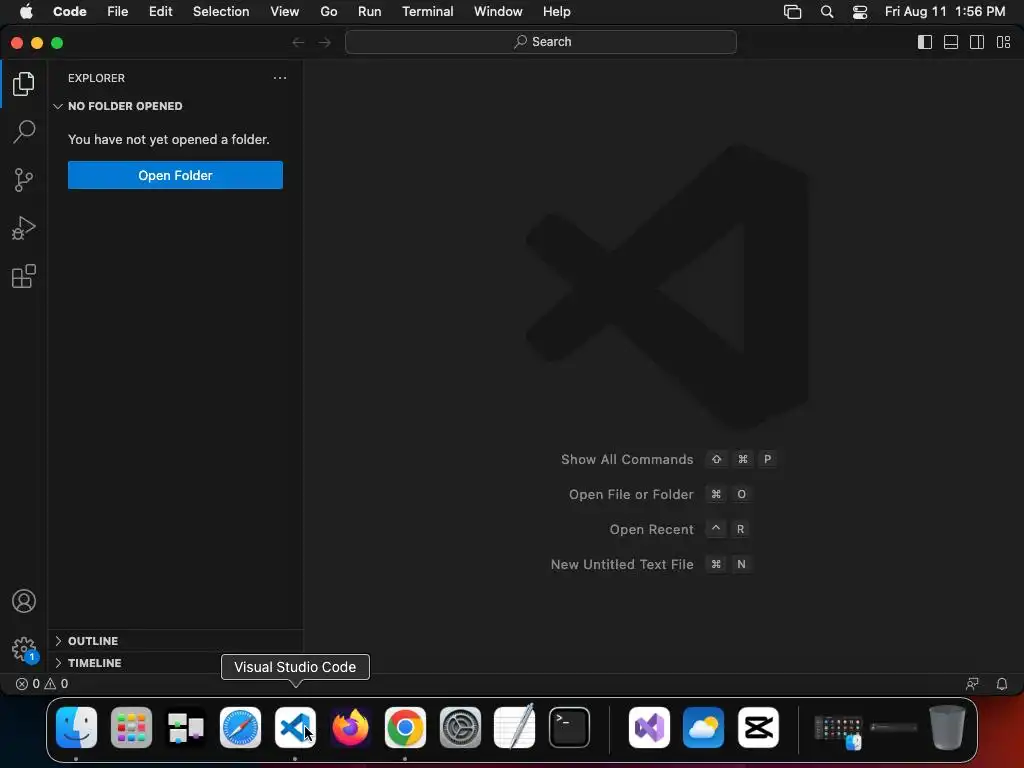Image resolution: width=1024 pixels, height=768 pixels.
Task: Click the Open Recent hint text
Action: coord(651,530)
